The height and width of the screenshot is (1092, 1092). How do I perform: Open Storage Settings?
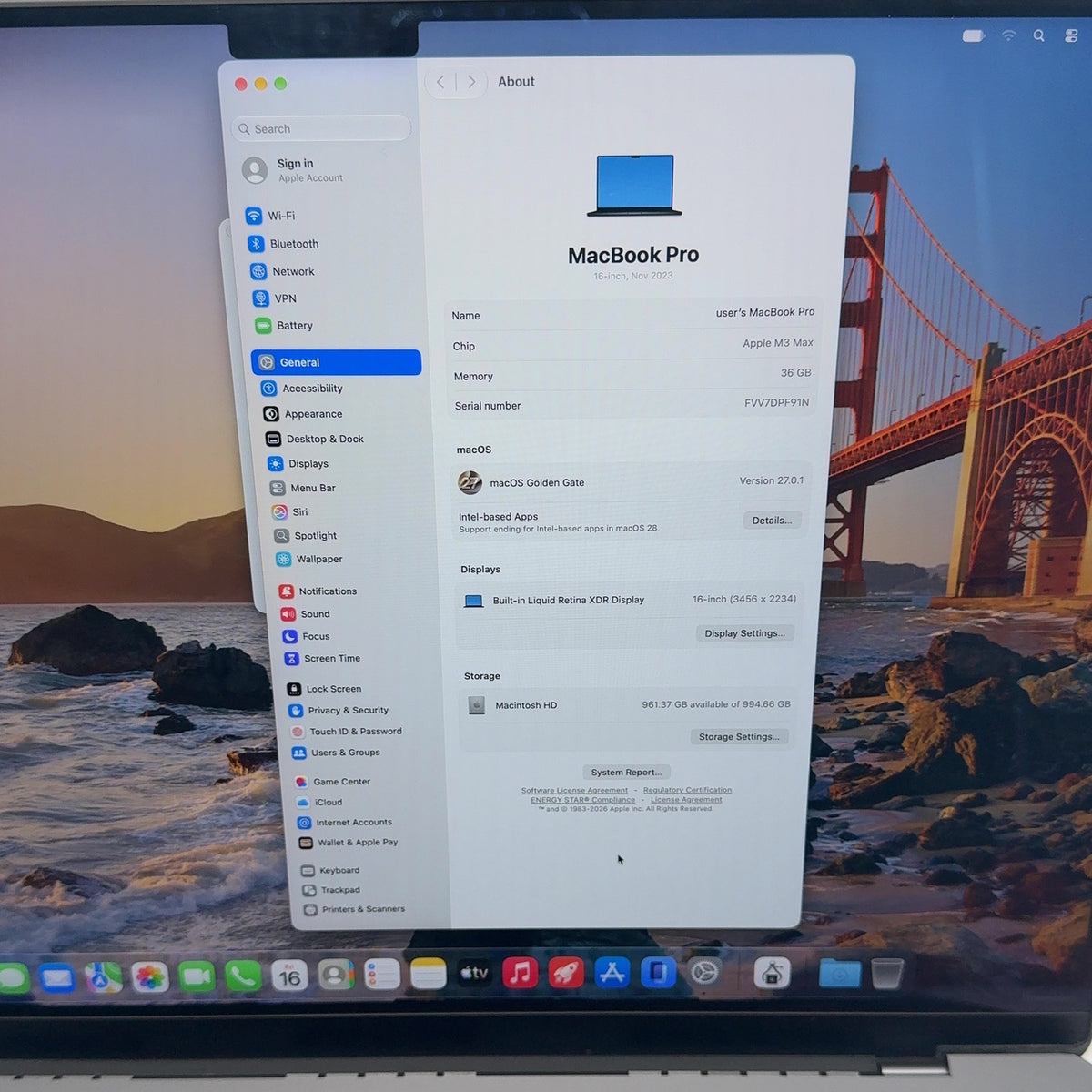[x=739, y=737]
